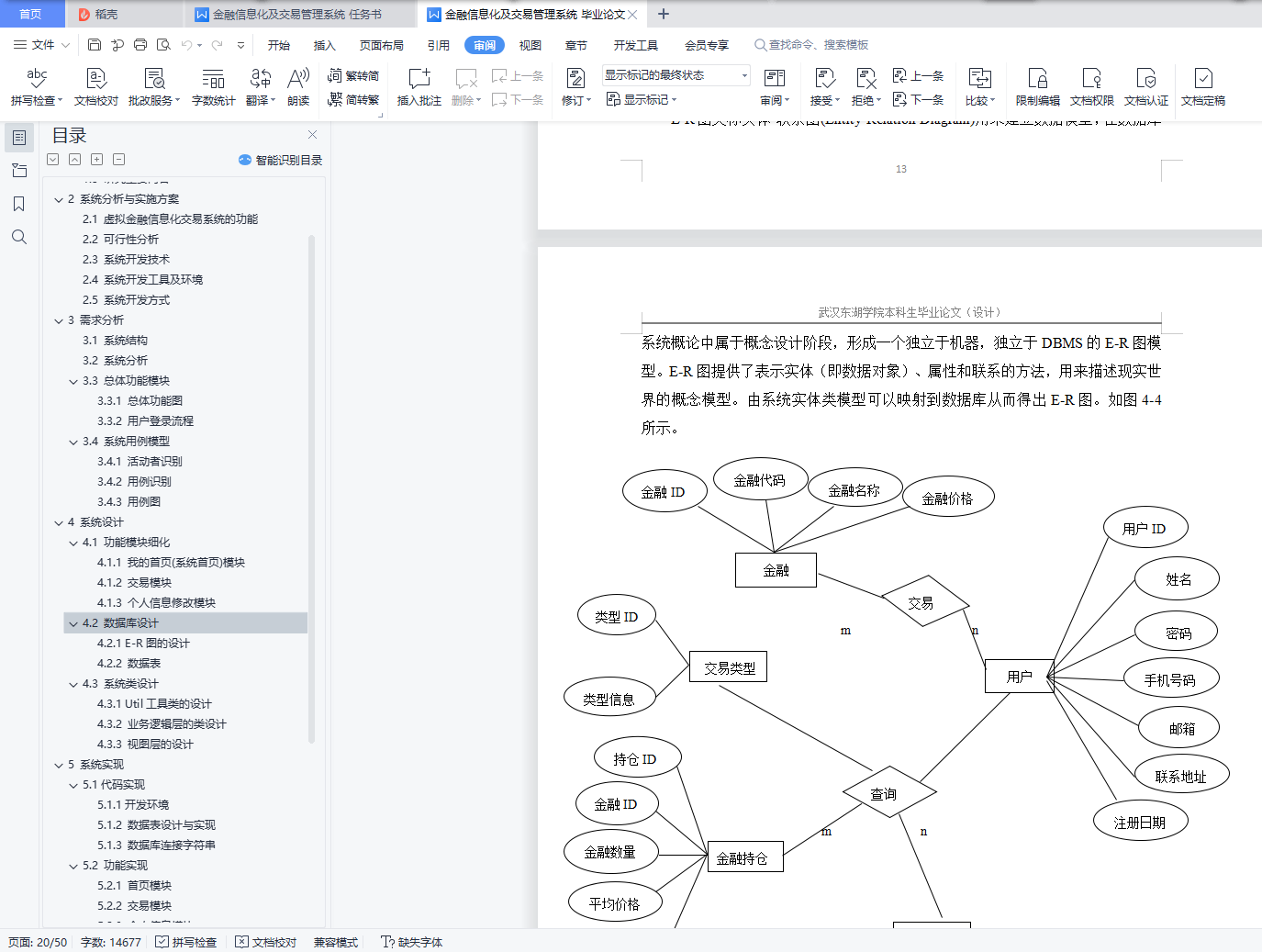Switch to the 开始 ribbon tab
The width and height of the screenshot is (1262, 952).
coord(279,45)
